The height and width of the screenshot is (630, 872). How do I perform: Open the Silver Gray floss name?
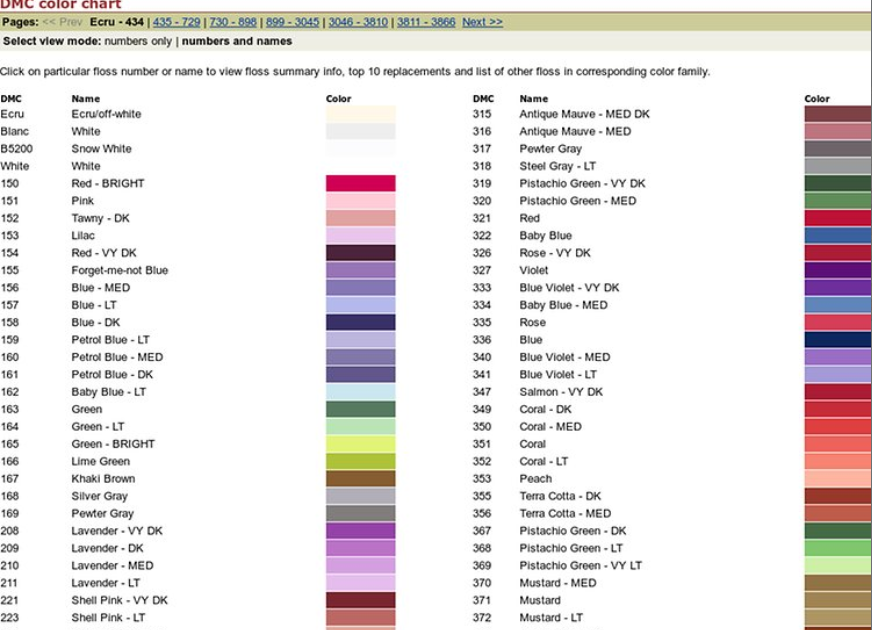tap(100, 496)
